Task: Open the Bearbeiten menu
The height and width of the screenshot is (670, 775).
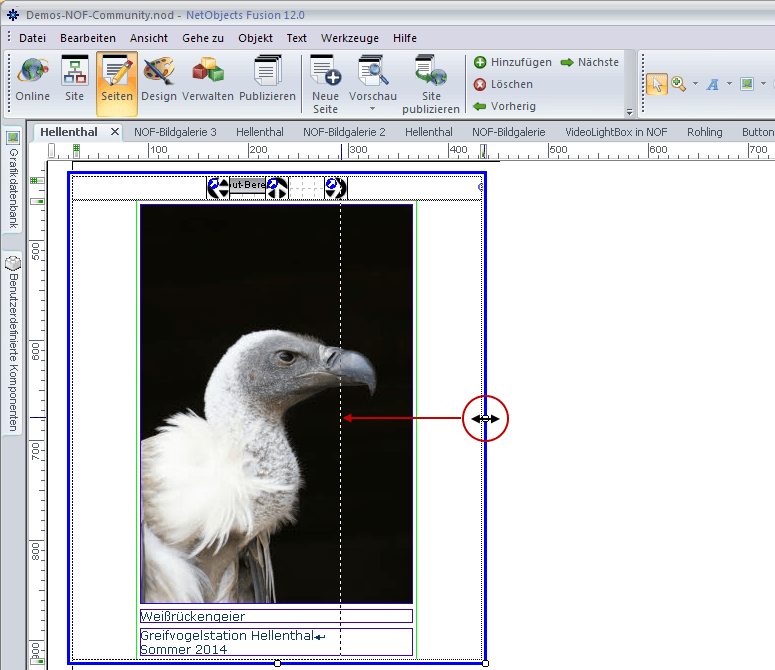Action: [88, 38]
